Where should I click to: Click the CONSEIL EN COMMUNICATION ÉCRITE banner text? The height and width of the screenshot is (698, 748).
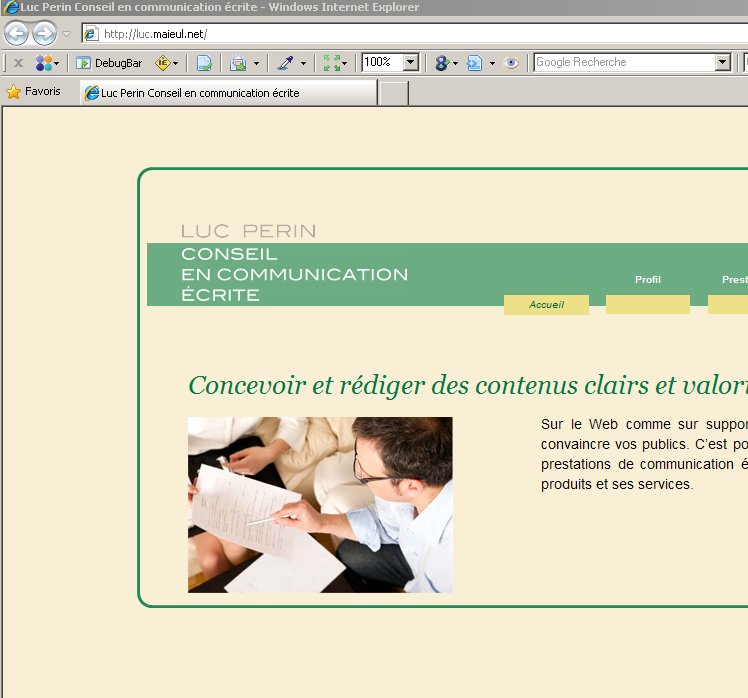pyautogui.click(x=294, y=274)
